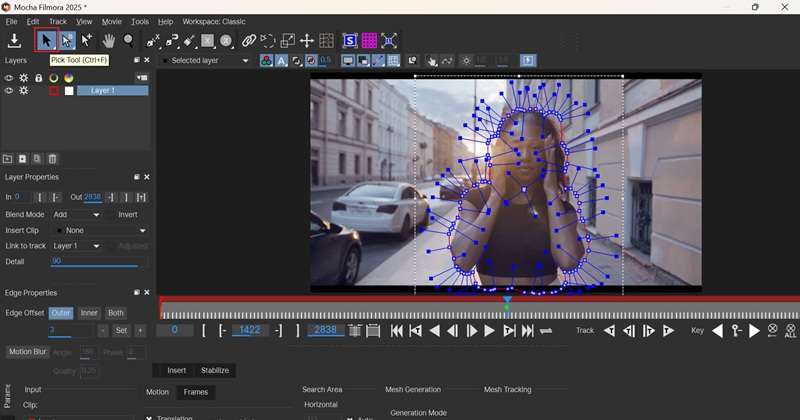Open the Selected layer dropdown
The height and width of the screenshot is (420, 800).
point(206,60)
